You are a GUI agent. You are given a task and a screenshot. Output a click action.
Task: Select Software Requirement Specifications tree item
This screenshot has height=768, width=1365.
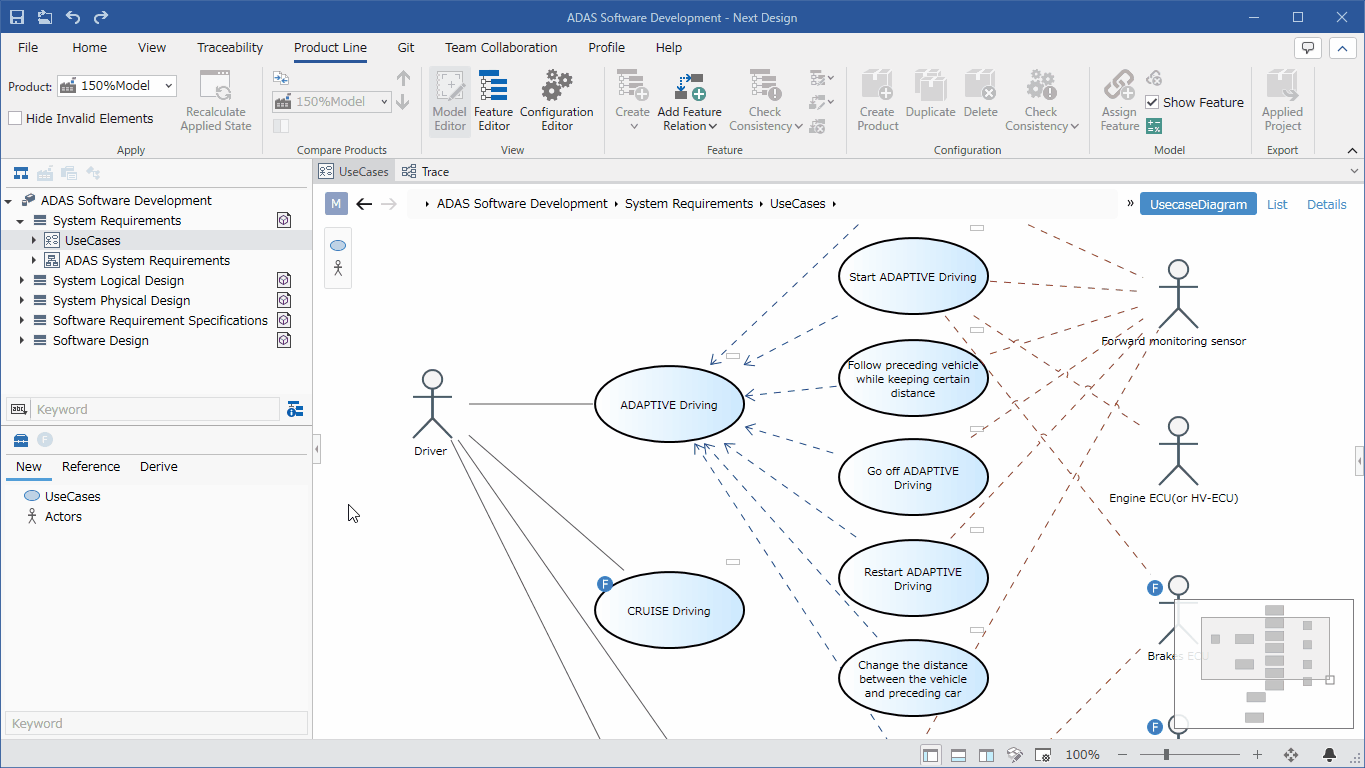pyautogui.click(x=160, y=320)
